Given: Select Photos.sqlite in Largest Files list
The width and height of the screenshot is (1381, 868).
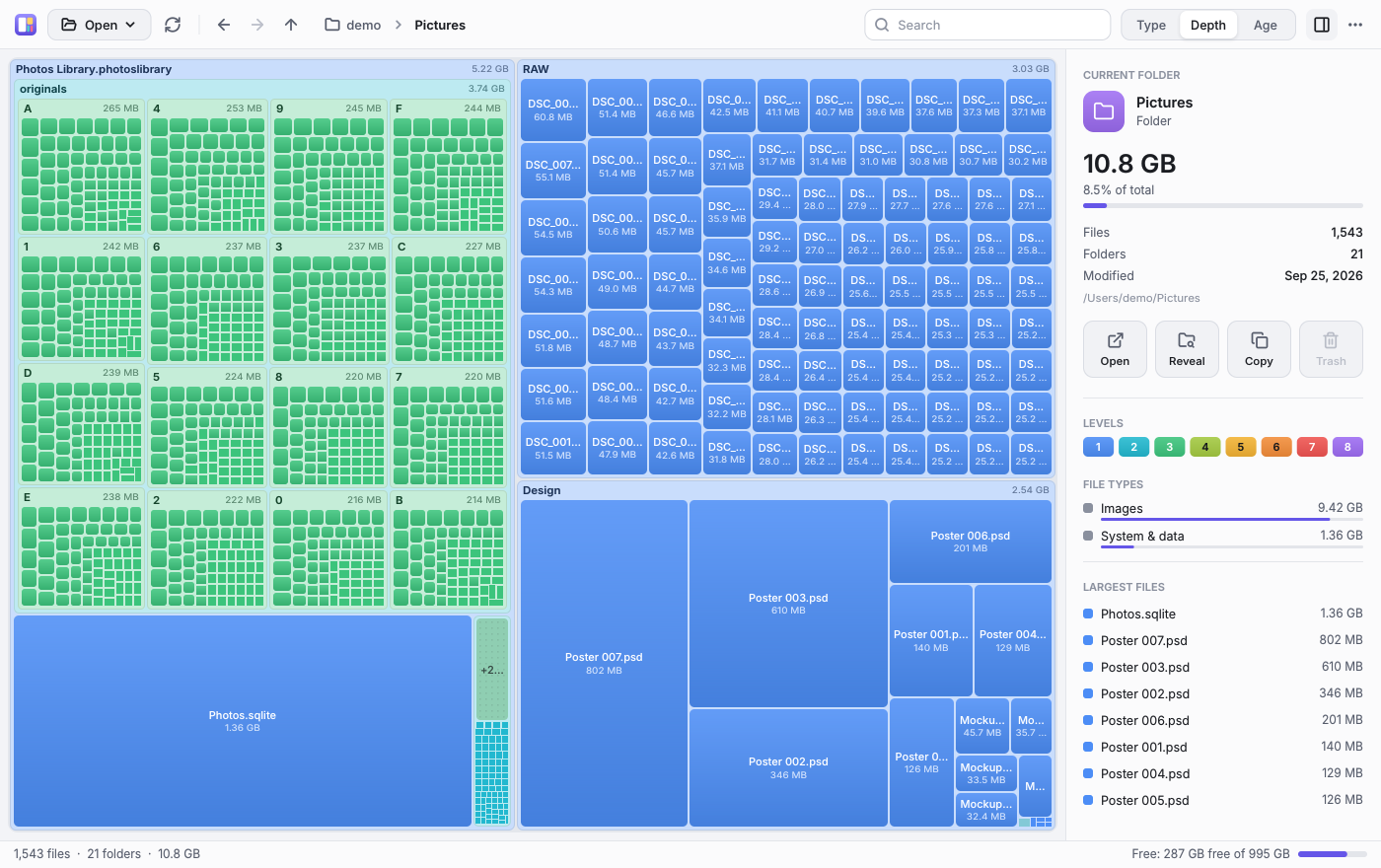Looking at the screenshot, I should 1223,614.
